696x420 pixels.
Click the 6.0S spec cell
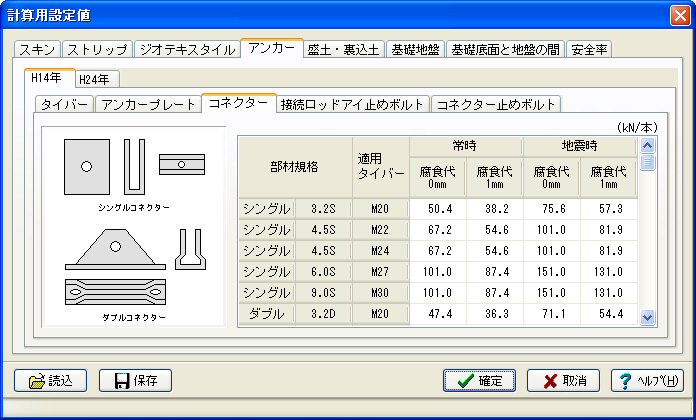pyautogui.click(x=324, y=272)
